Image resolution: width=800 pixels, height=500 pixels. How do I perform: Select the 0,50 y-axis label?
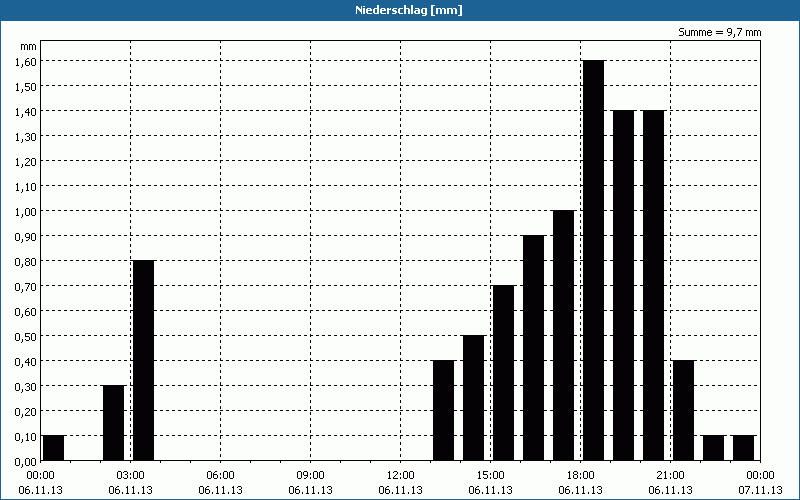pyautogui.click(x=26, y=336)
